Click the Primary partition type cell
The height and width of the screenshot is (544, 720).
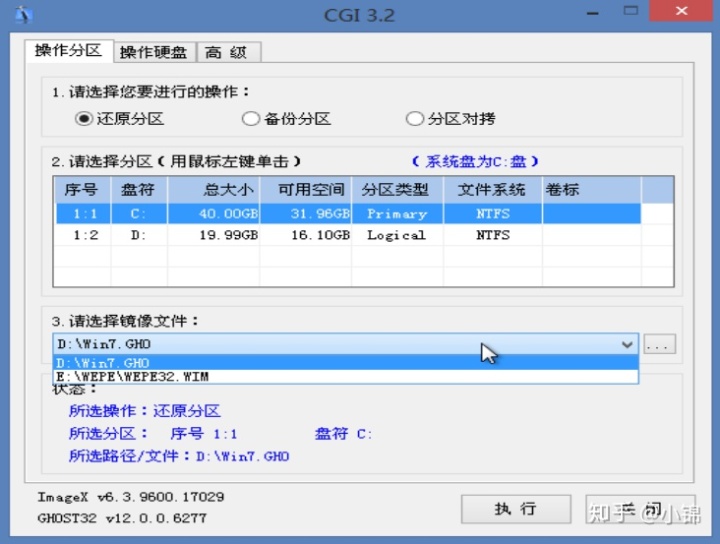tap(397, 213)
